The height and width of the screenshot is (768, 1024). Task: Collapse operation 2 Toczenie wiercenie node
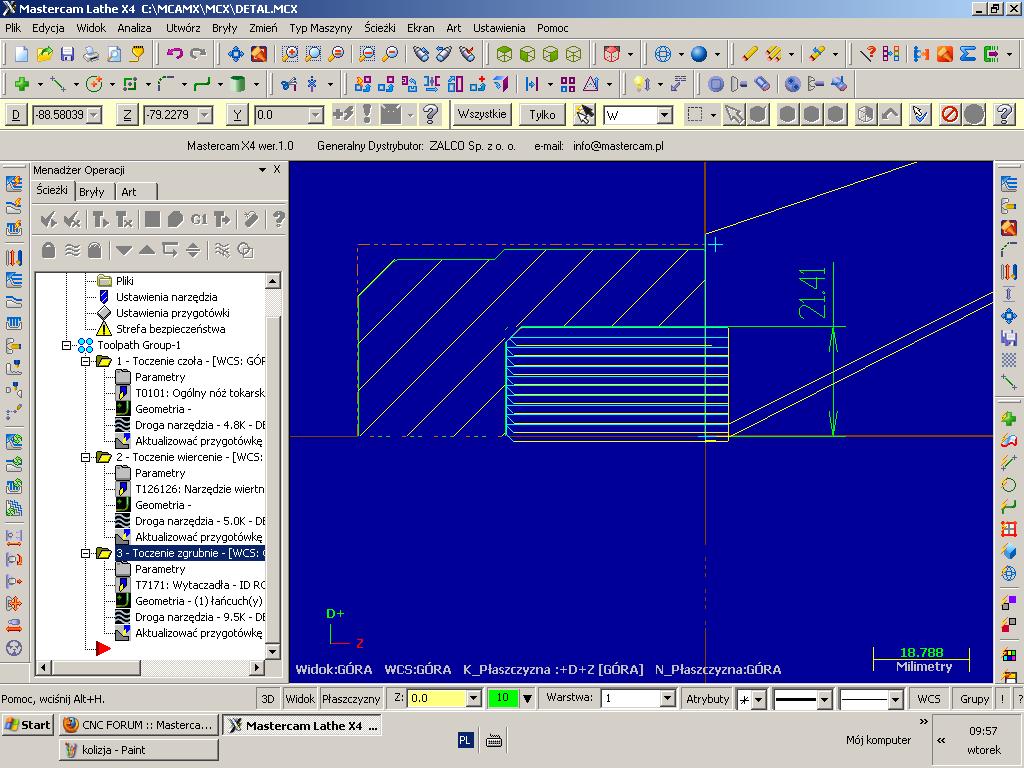86,457
